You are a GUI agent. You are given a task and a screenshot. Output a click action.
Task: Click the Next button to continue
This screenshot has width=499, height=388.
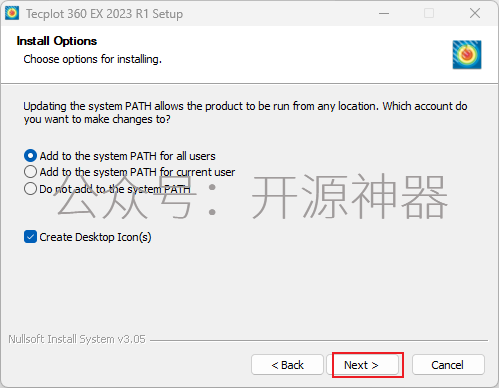tap(363, 365)
